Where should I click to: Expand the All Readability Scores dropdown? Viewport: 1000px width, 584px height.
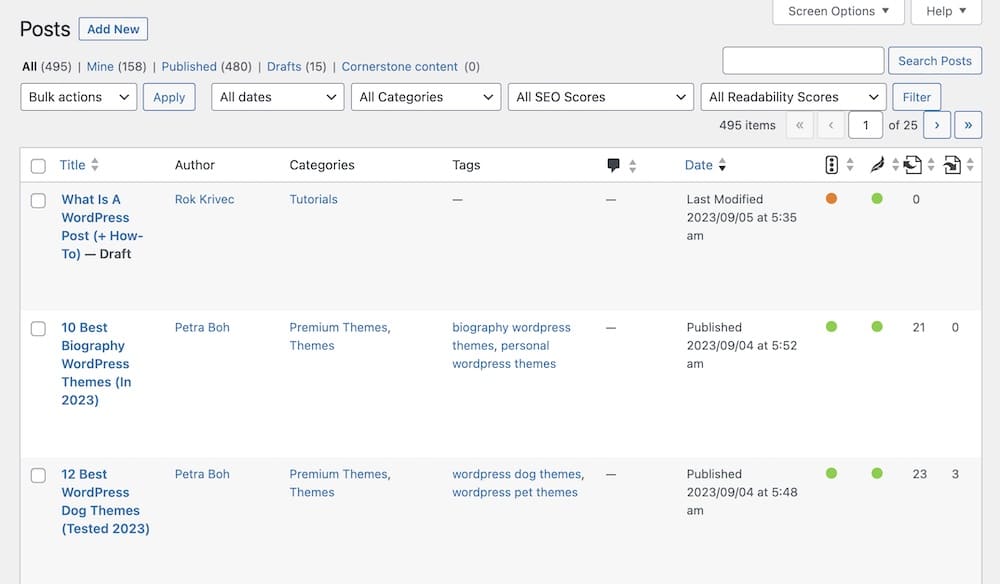point(793,97)
